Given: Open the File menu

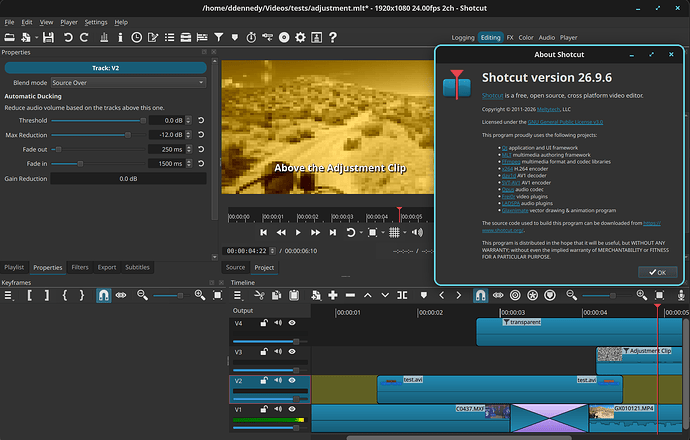Looking at the screenshot, I should pyautogui.click(x=9, y=22).
